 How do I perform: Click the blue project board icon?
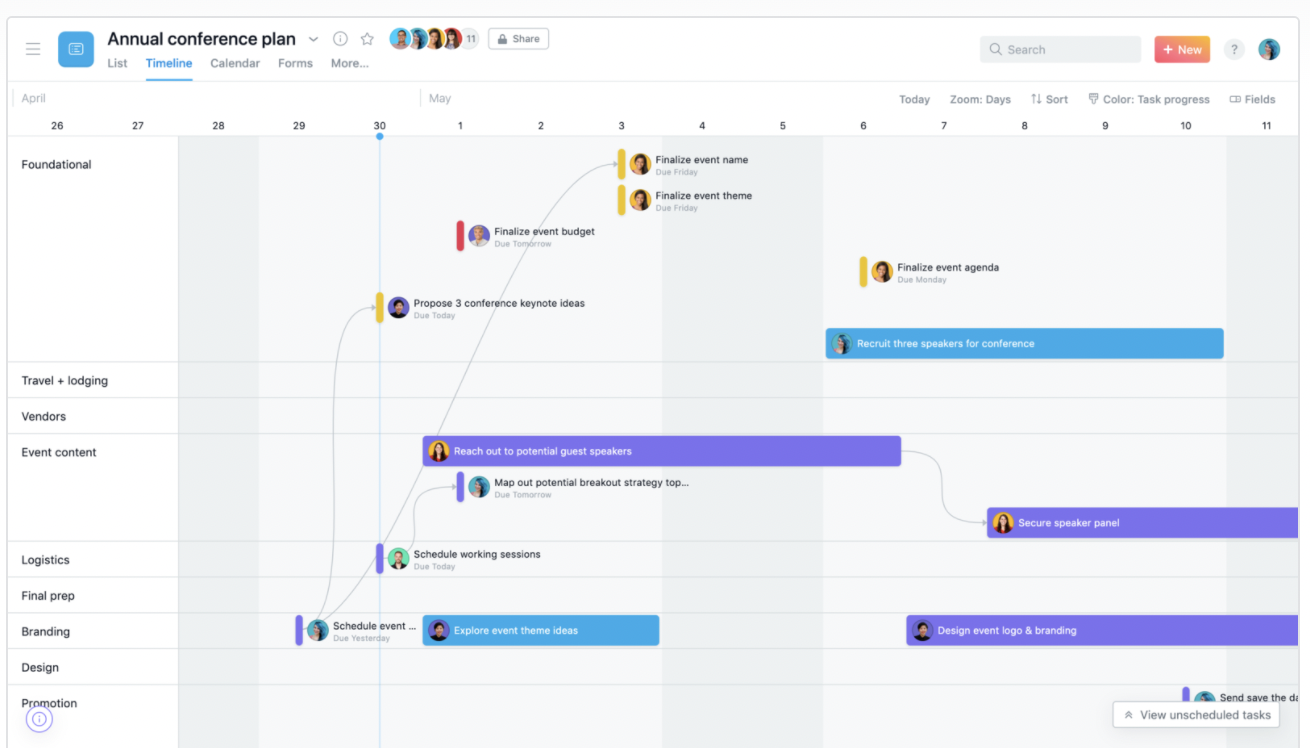(76, 48)
